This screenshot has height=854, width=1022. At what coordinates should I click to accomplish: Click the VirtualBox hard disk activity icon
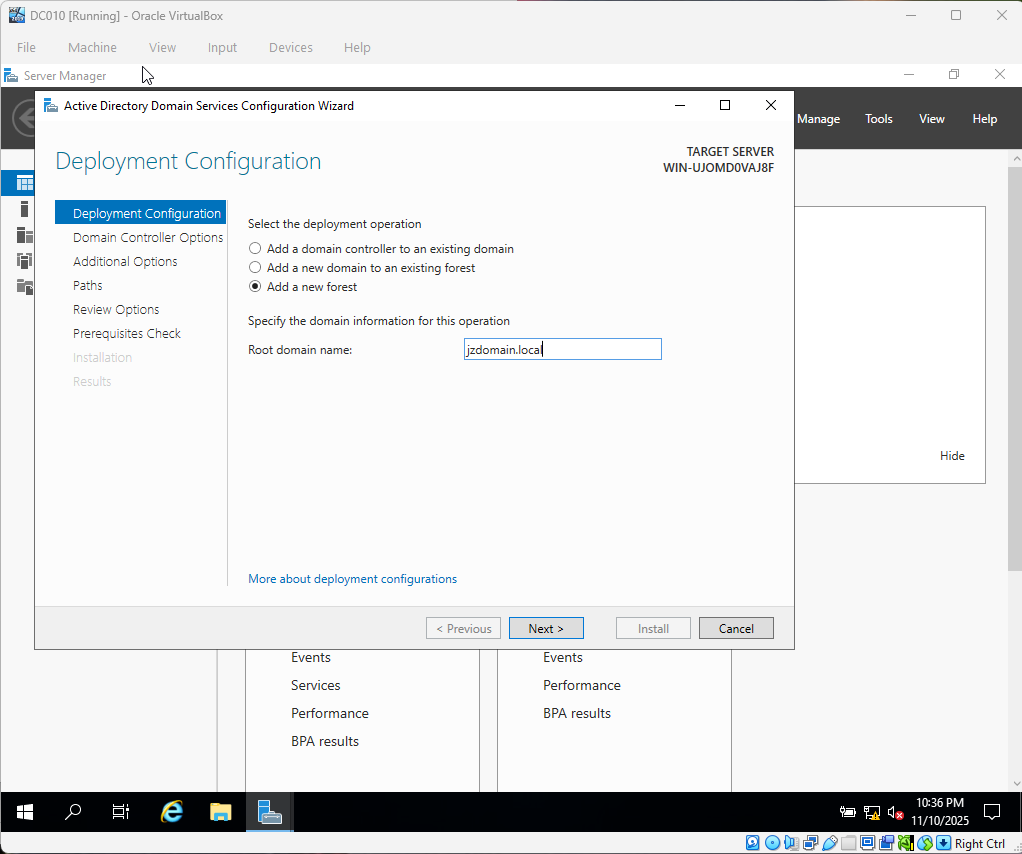tap(752, 843)
